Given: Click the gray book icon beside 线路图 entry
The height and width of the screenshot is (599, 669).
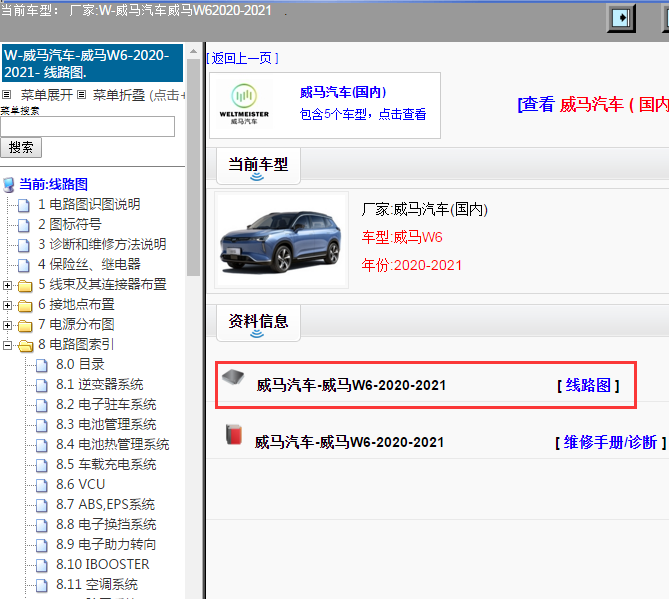Looking at the screenshot, I should (233, 377).
